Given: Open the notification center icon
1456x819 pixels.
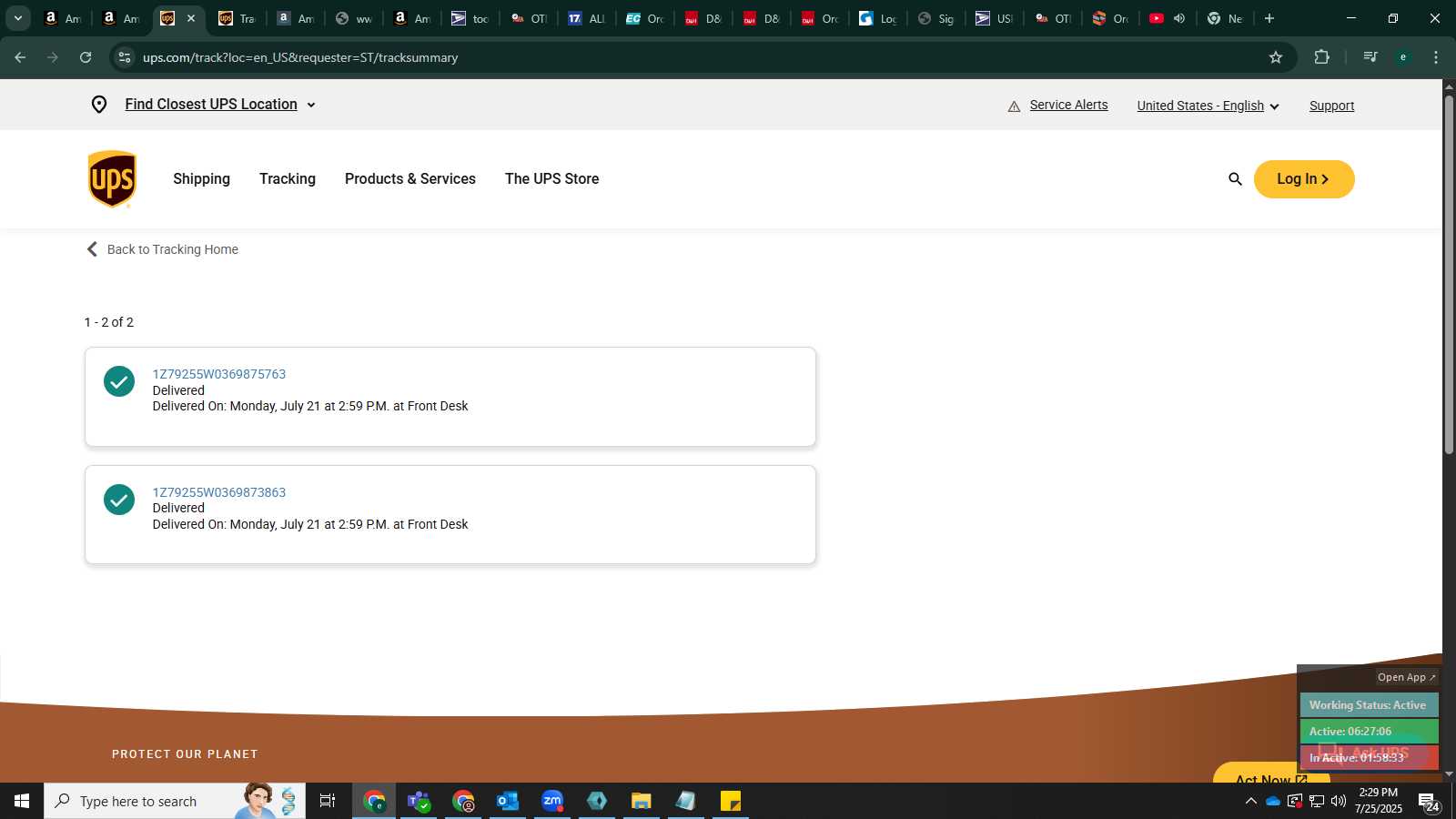Looking at the screenshot, I should (1429, 802).
